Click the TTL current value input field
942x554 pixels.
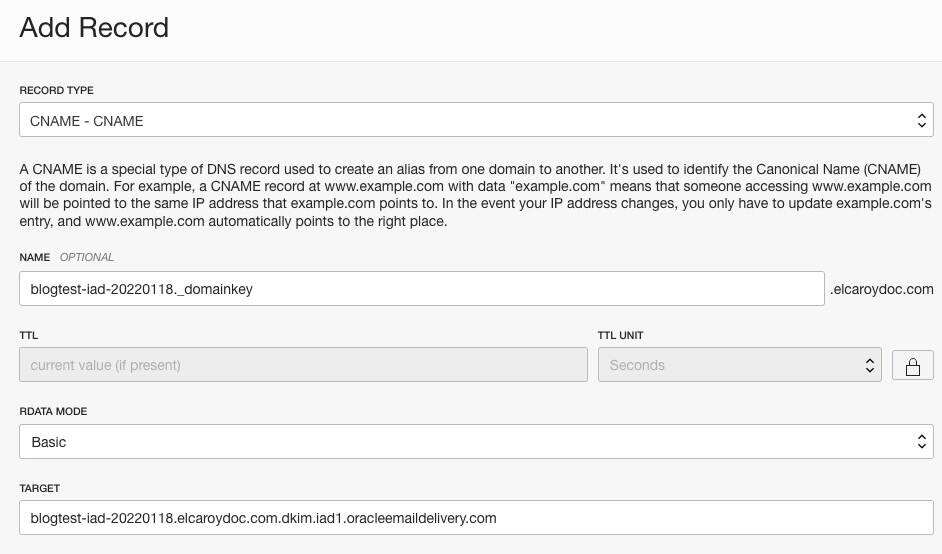tap(303, 365)
